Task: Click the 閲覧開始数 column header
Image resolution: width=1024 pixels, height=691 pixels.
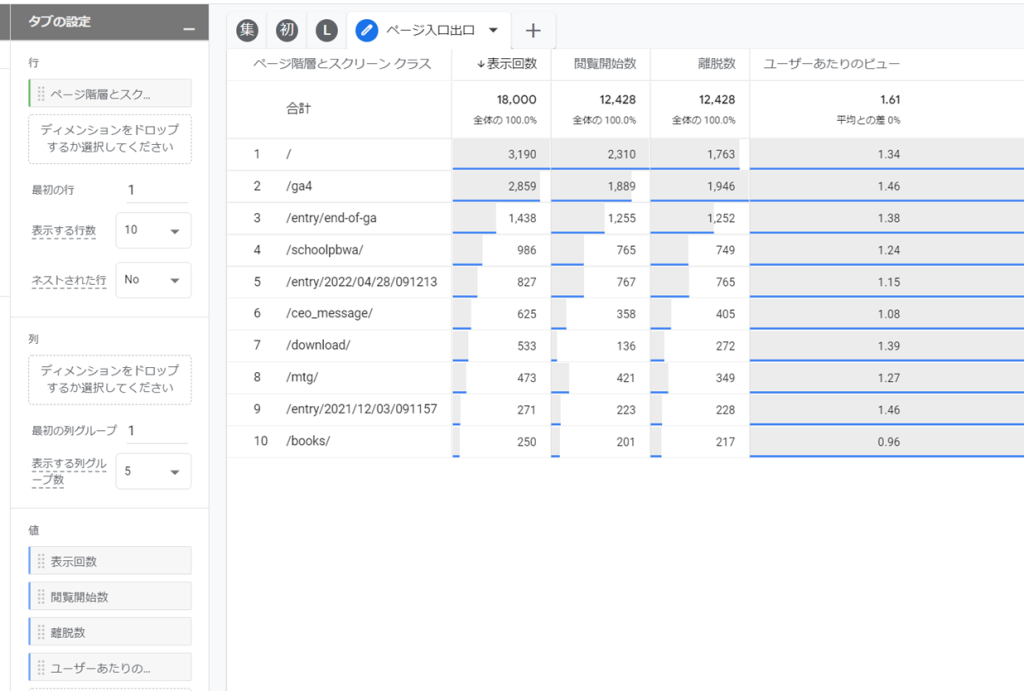Action: (x=605, y=64)
